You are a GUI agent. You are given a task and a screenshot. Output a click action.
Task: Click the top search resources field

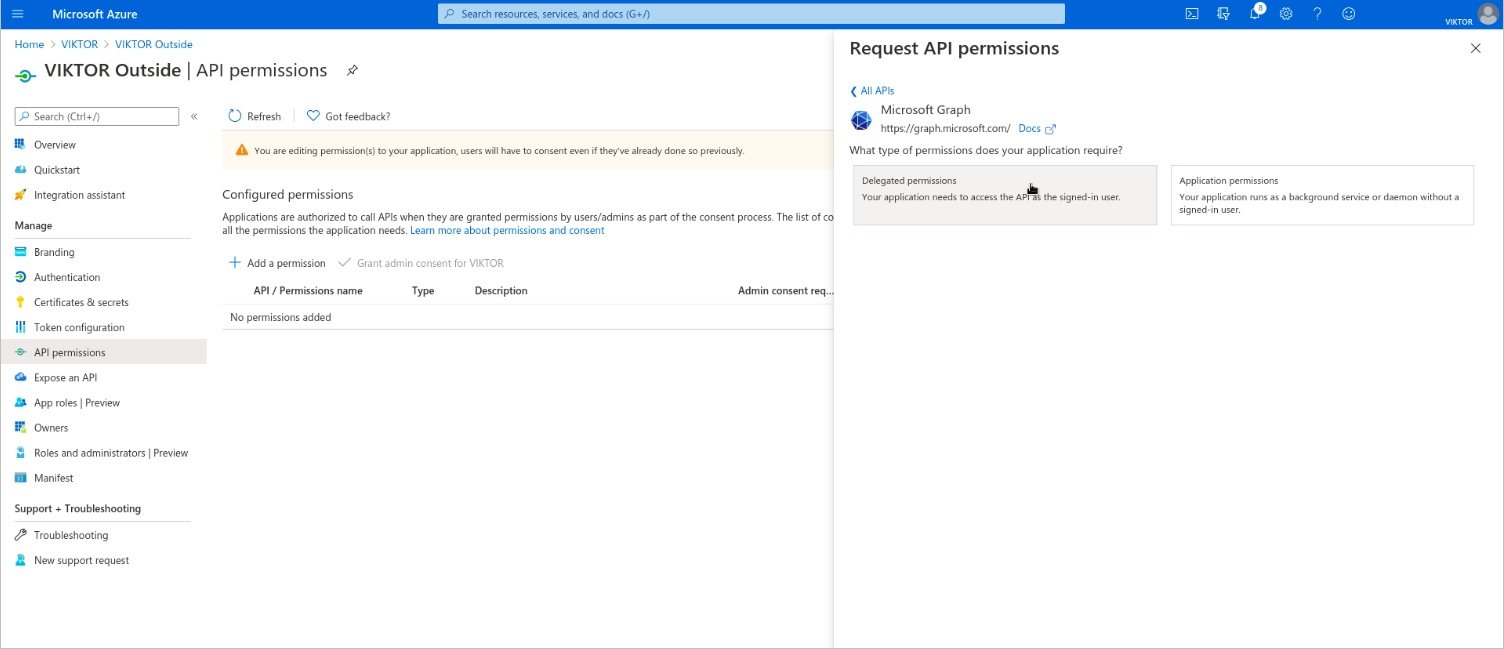tap(750, 14)
